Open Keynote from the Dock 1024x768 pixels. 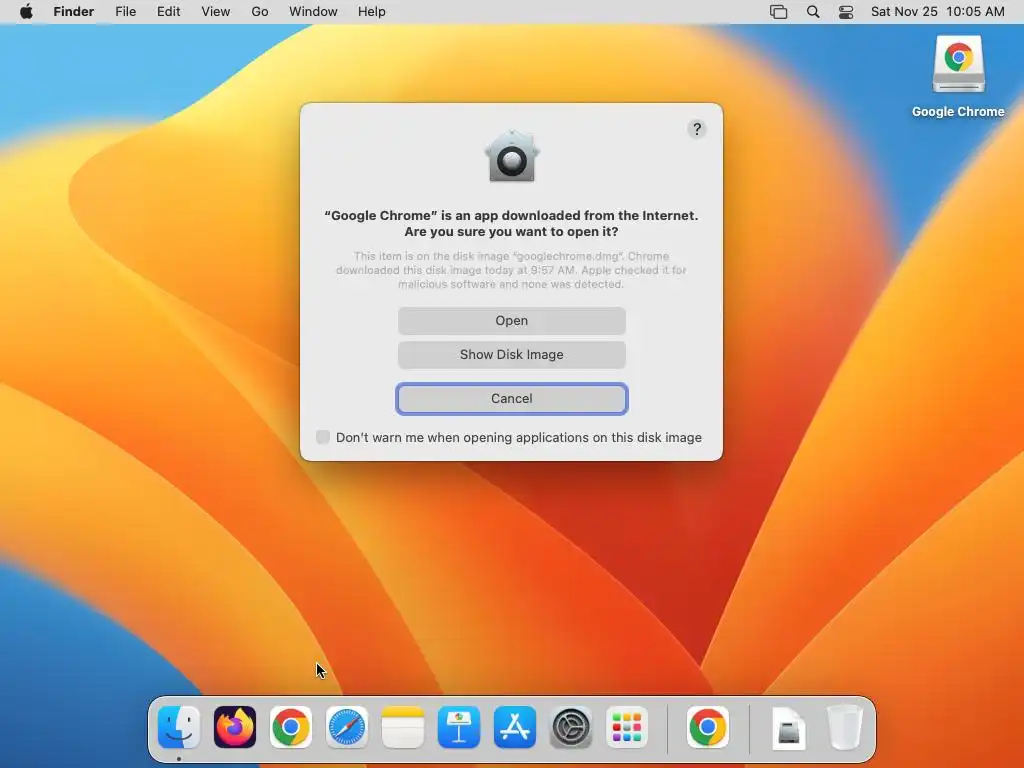point(458,727)
